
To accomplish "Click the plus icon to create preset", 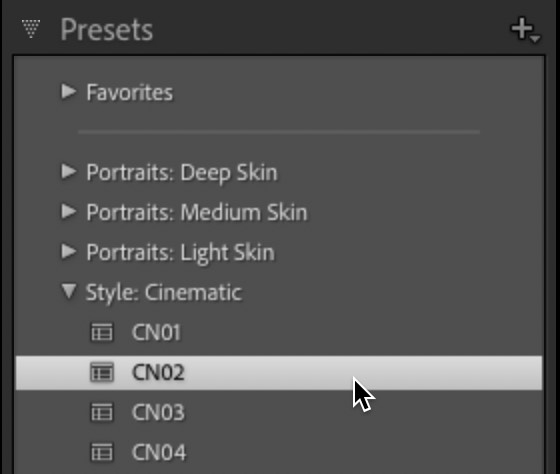I will pos(525,30).
